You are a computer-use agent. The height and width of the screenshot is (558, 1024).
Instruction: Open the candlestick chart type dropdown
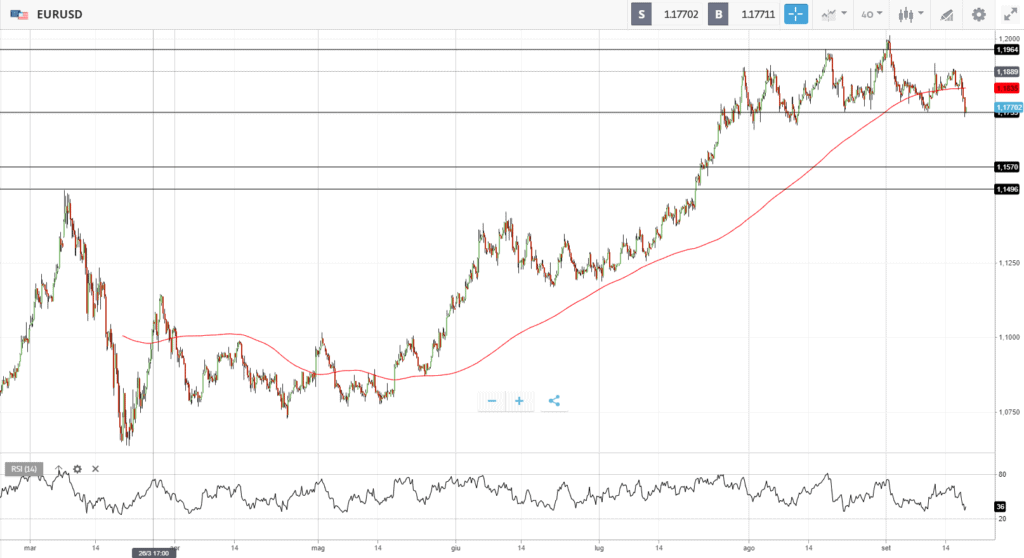click(910, 14)
